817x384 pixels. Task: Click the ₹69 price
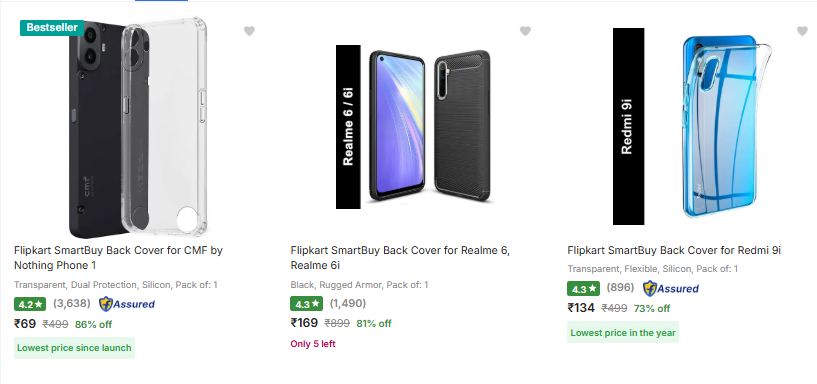[x=25, y=324]
